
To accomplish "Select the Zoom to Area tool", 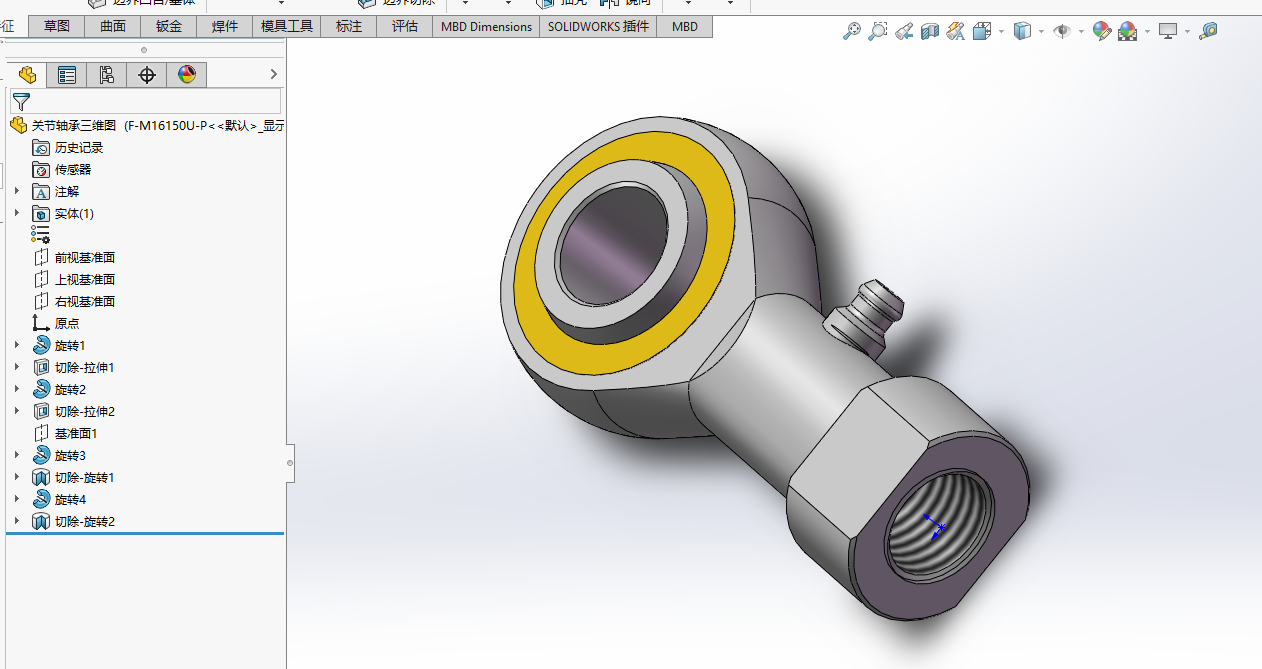I will point(877,31).
